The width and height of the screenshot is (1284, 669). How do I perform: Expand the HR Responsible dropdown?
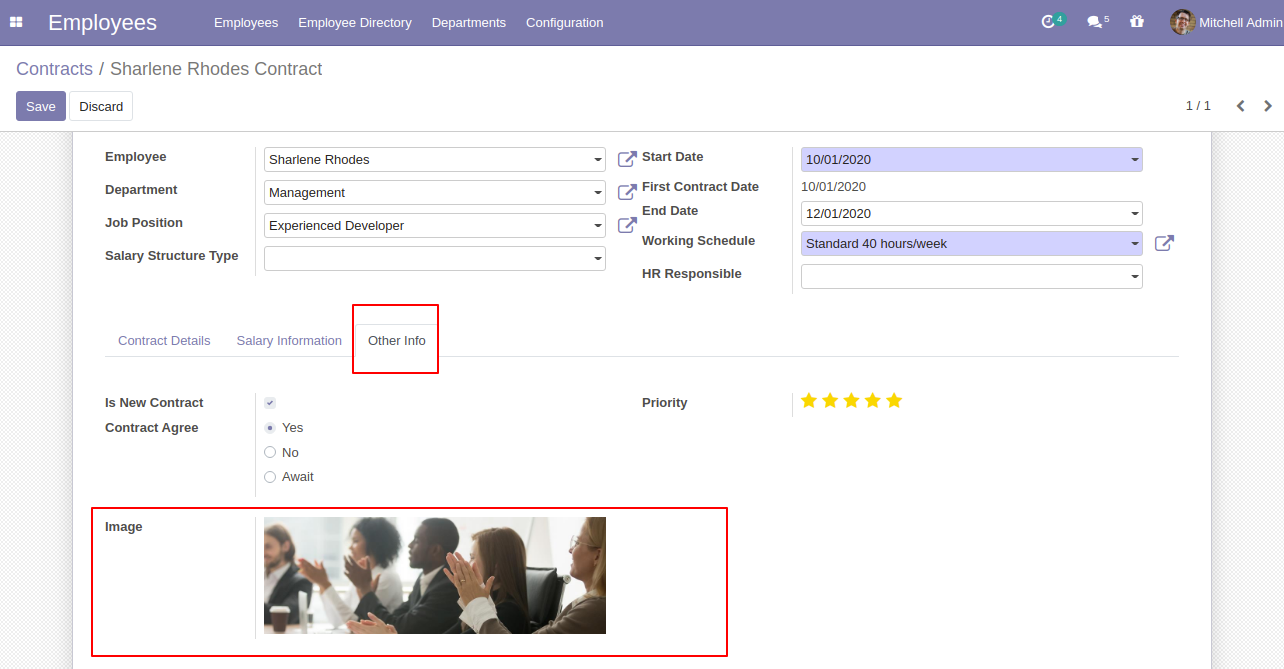[1135, 277]
